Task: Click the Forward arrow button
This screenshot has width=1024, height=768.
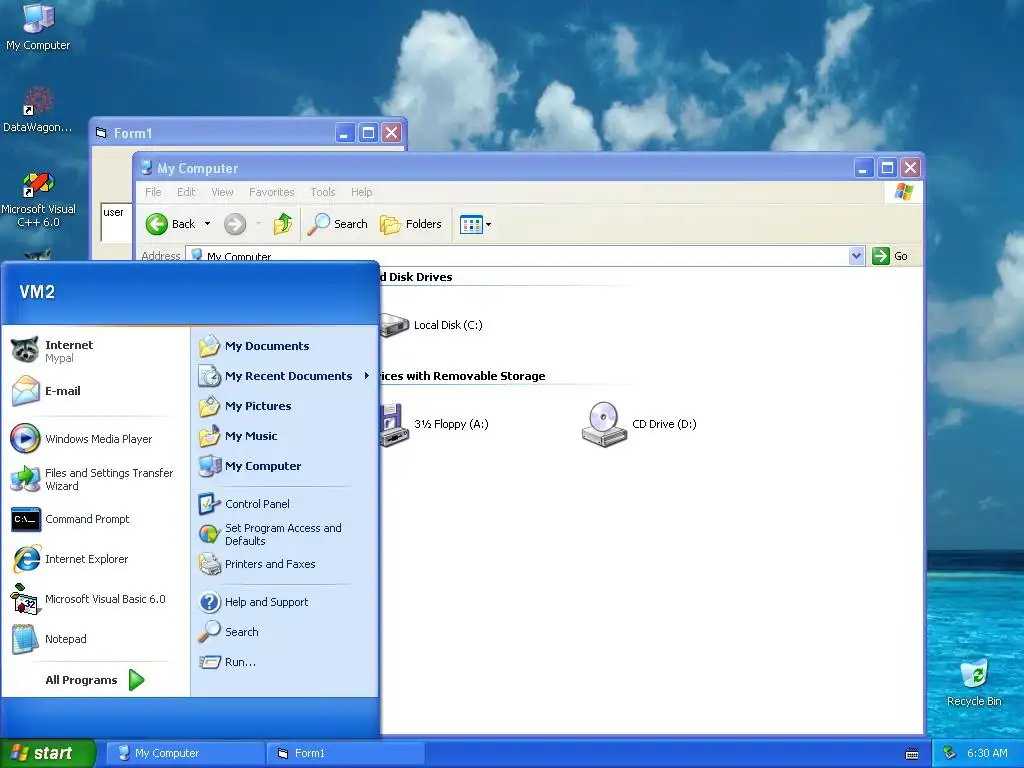Action: [235, 224]
